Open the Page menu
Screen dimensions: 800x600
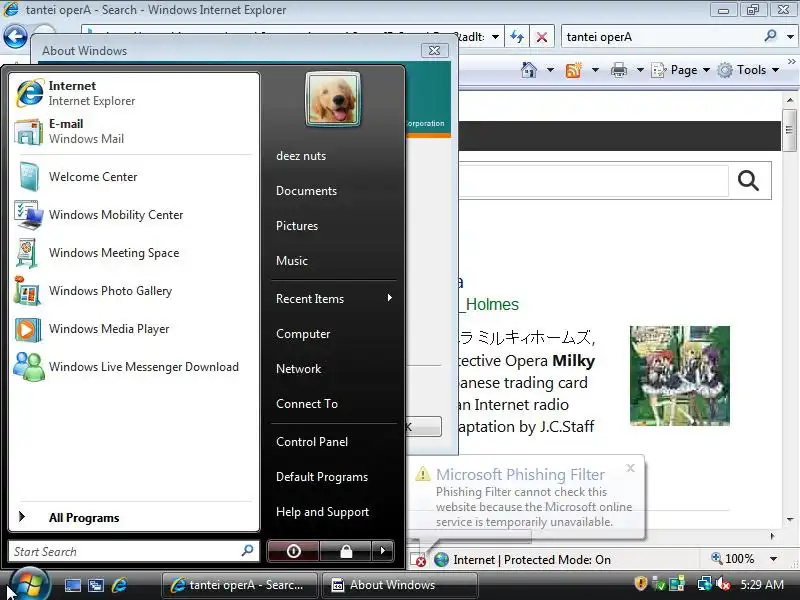681,70
